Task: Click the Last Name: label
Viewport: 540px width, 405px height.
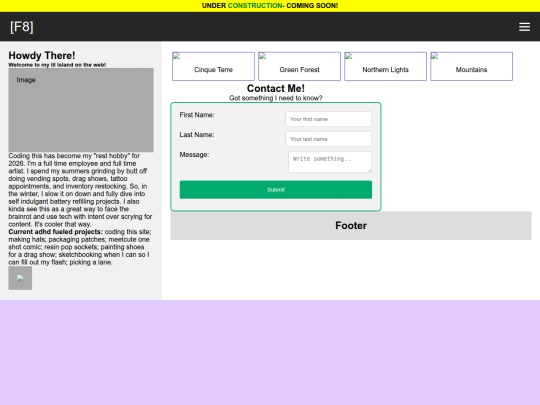Action: 197,135
